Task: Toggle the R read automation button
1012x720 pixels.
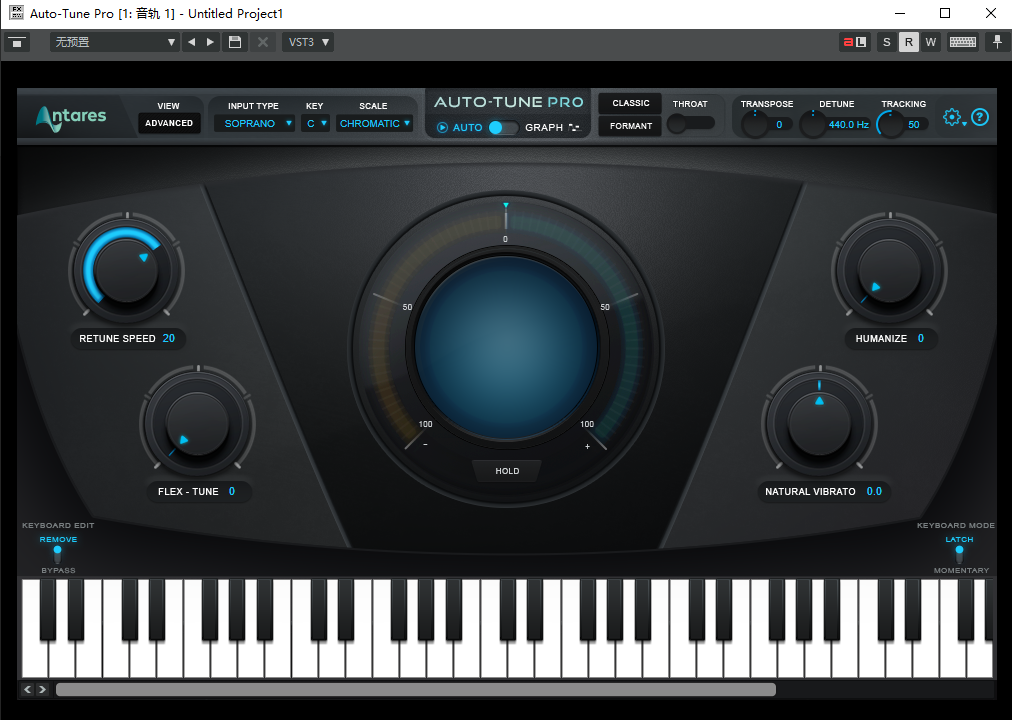Action: click(x=909, y=42)
